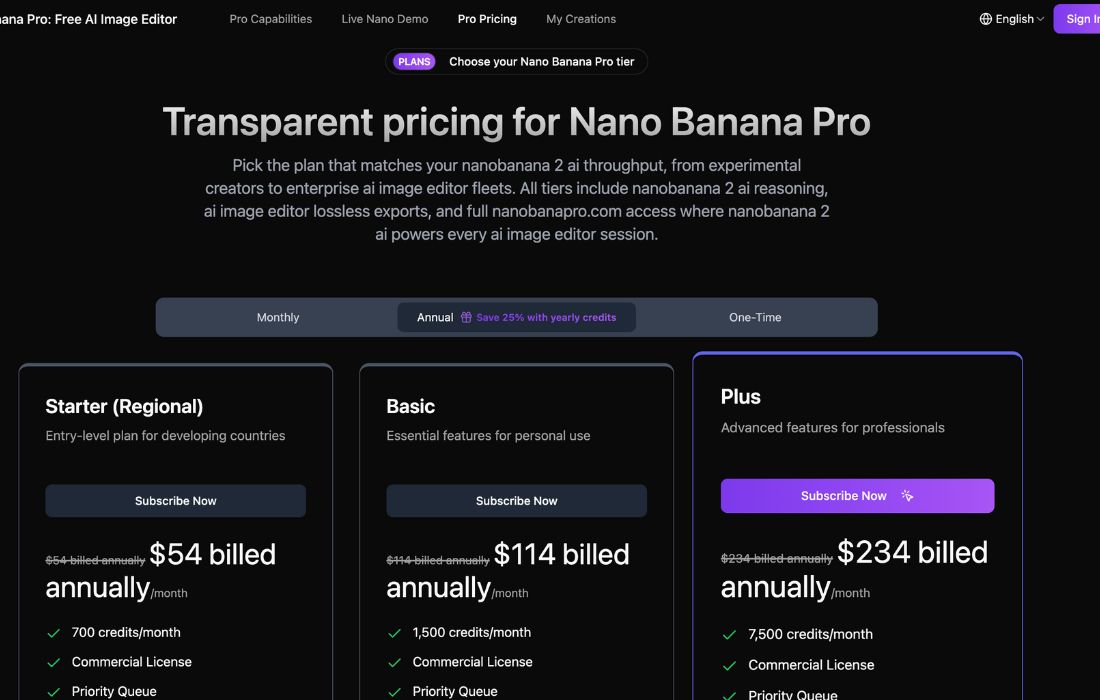Click checkmark beside 1,500 credits/month
Viewport: 1100px width, 700px height.
click(x=394, y=633)
